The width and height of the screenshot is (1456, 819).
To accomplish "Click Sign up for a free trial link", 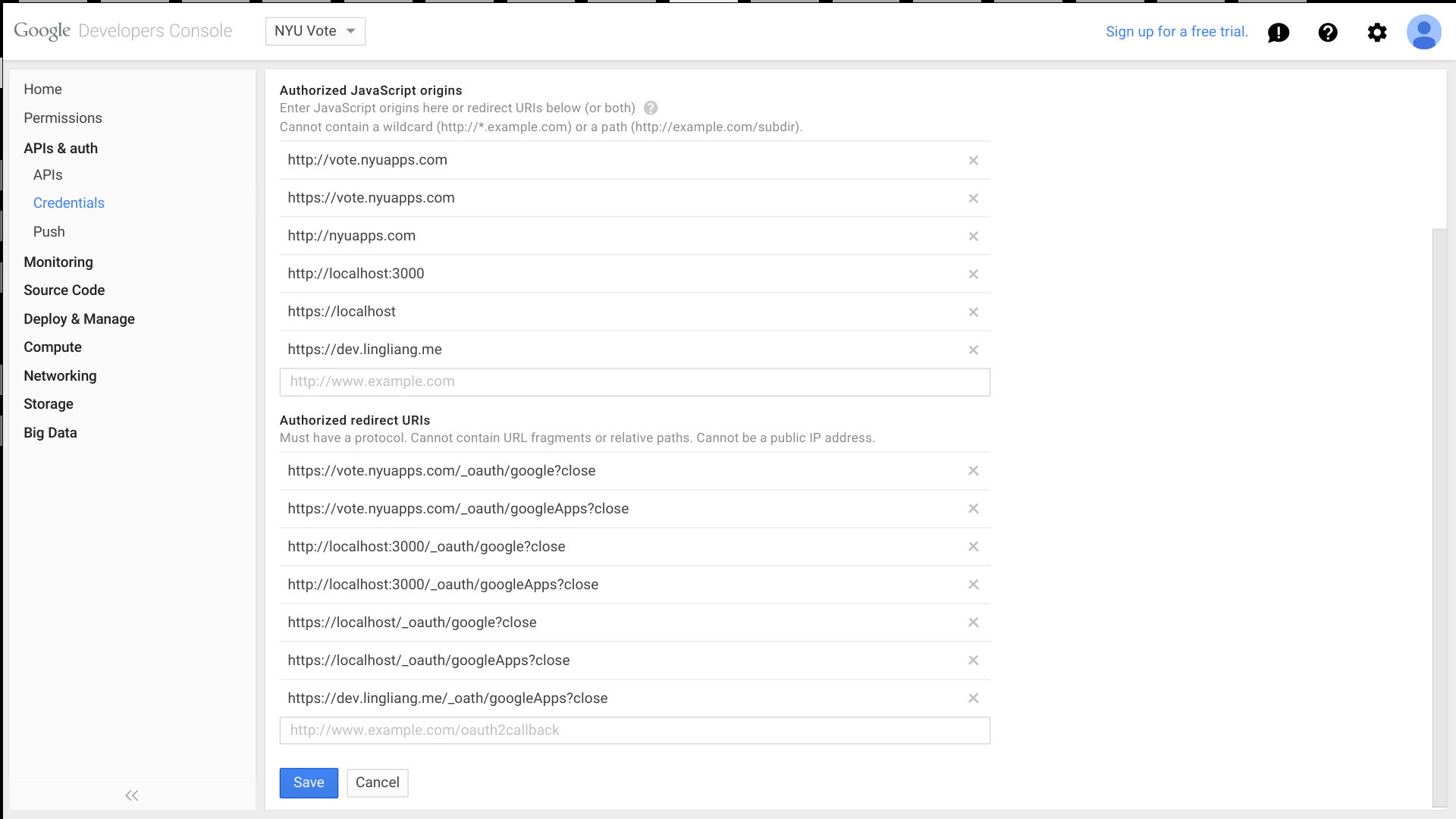I will coord(1176,32).
